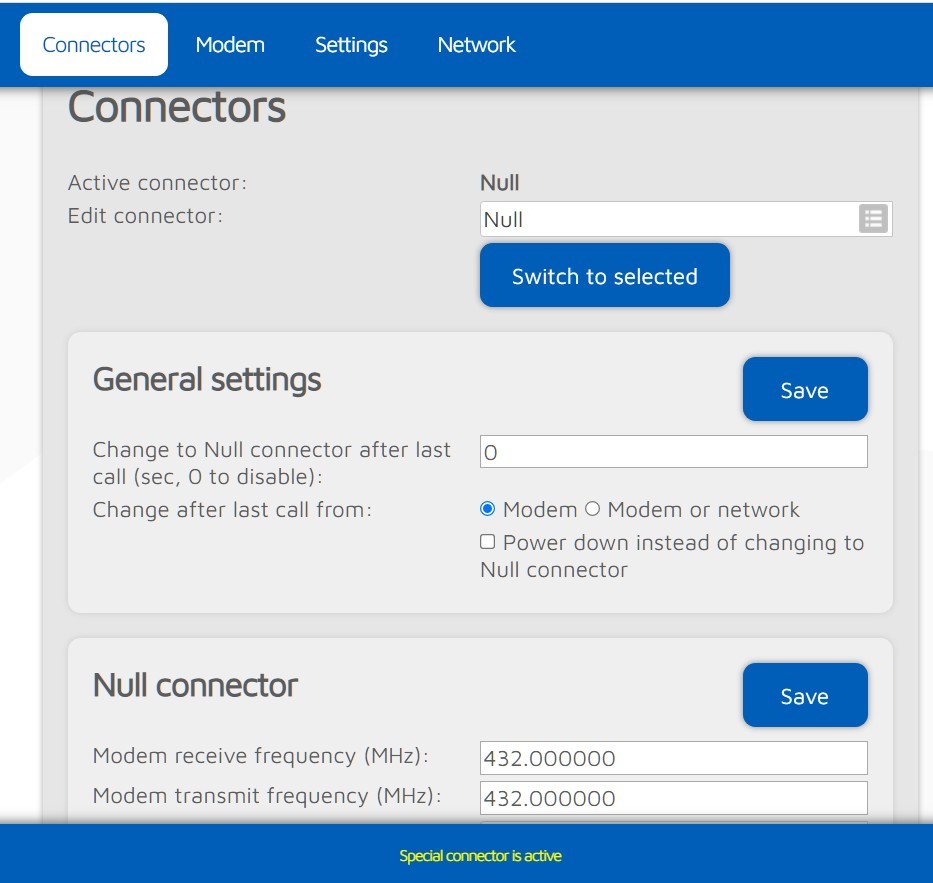Go to the Network tab
Screen dimensions: 933x883
(476, 45)
